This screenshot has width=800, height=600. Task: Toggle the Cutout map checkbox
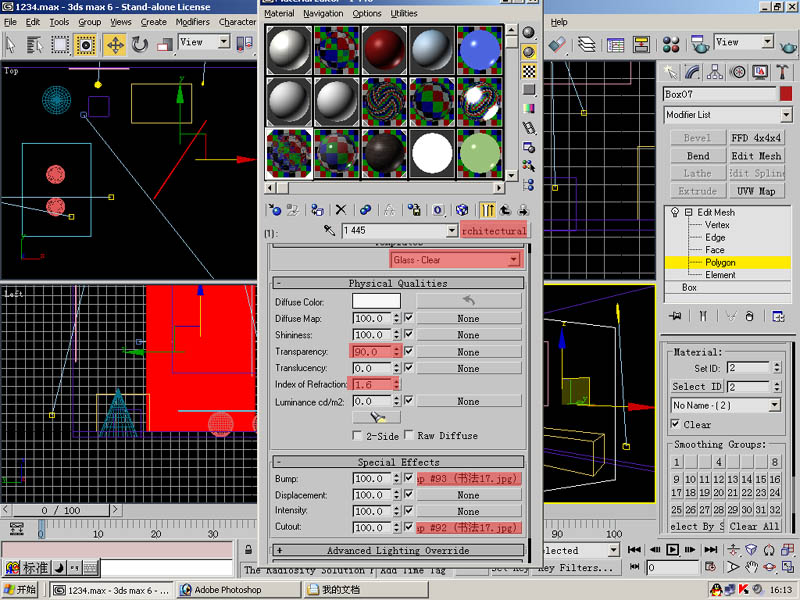pyautogui.click(x=409, y=527)
